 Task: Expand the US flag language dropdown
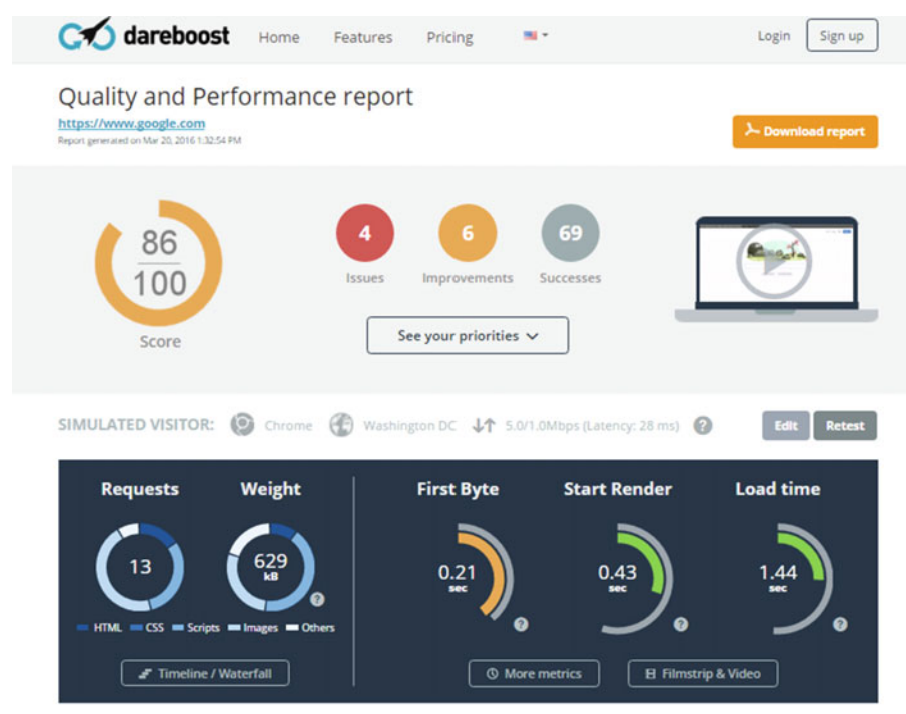[536, 35]
